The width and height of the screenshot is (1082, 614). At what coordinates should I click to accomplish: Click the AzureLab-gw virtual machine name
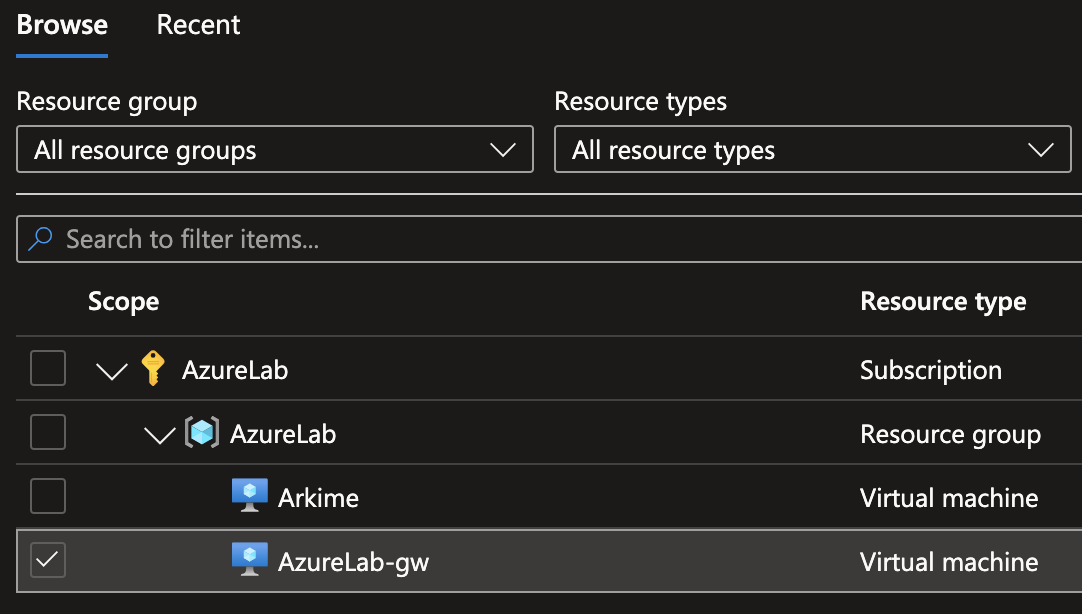353,562
